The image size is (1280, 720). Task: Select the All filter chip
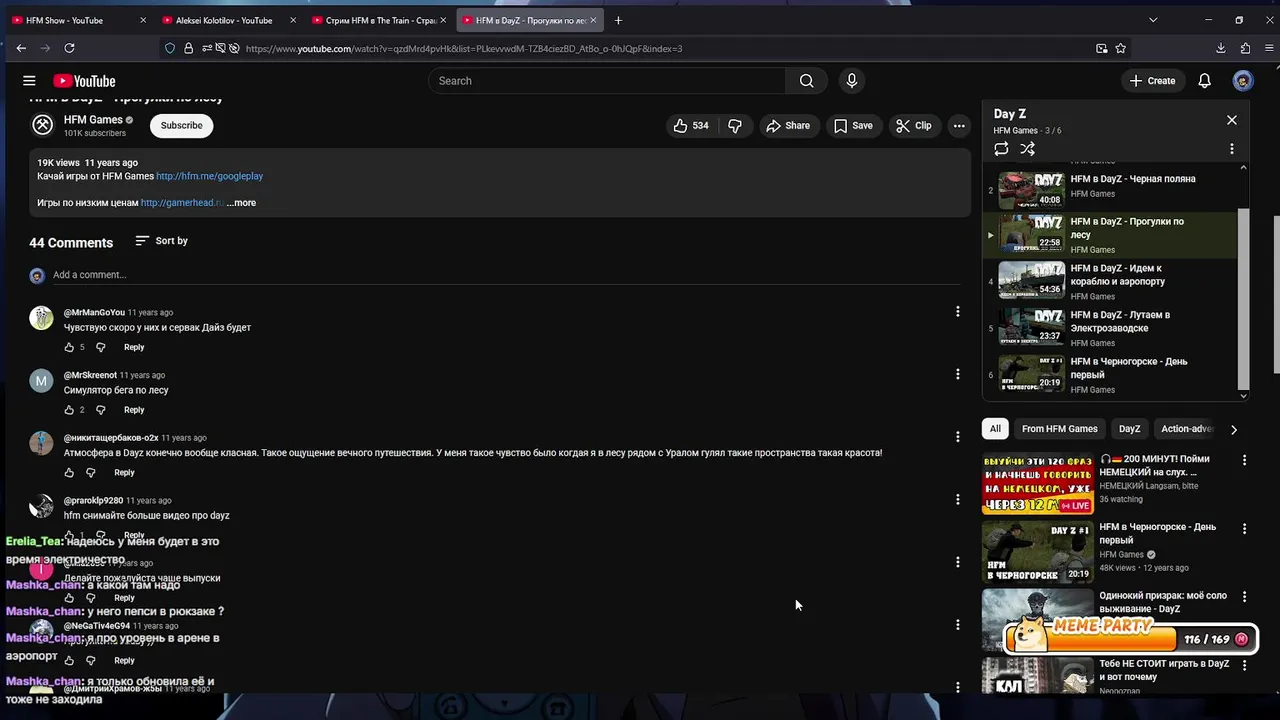click(995, 429)
